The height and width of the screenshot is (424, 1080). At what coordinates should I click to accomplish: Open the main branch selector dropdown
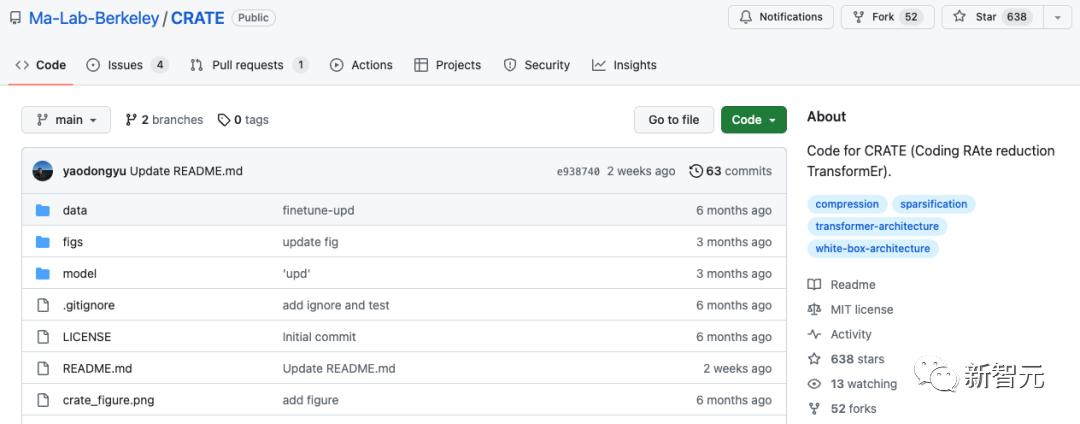point(66,120)
